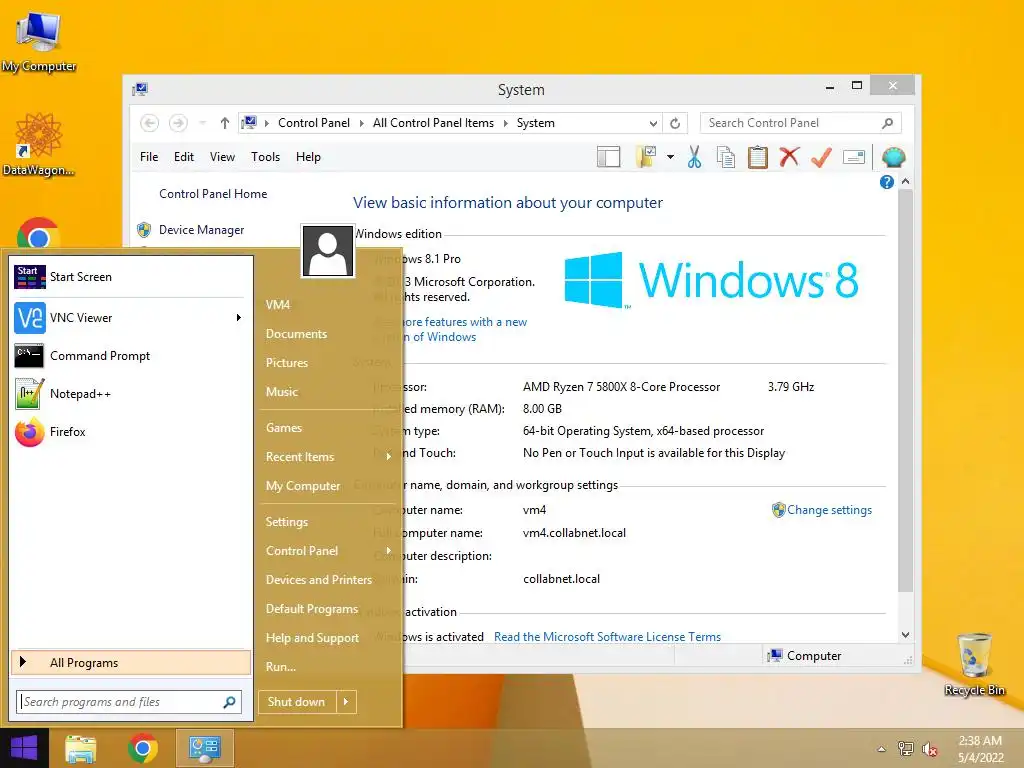Launch Command Prompt from Start menu
Viewport: 1024px width, 768px height.
coord(131,356)
